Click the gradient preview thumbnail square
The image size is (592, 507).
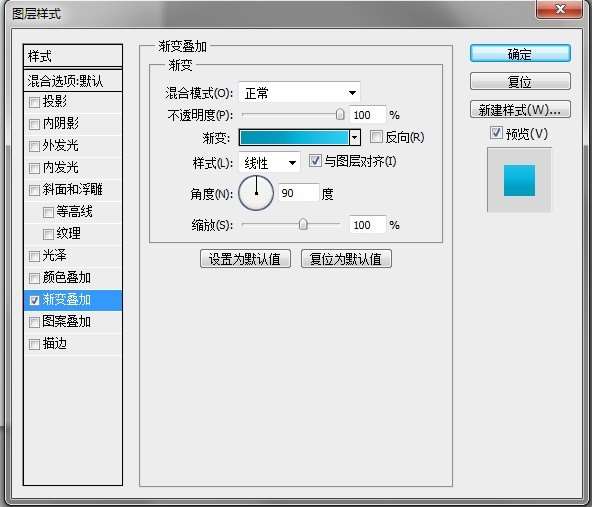[520, 180]
